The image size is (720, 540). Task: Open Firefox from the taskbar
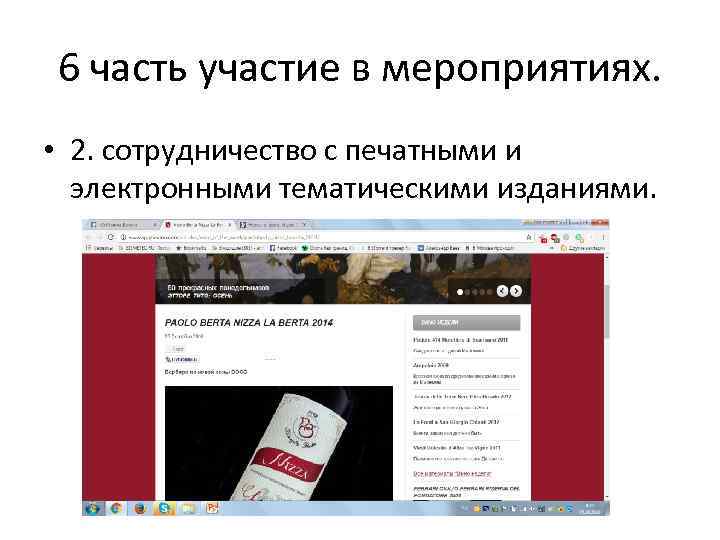coord(140,508)
